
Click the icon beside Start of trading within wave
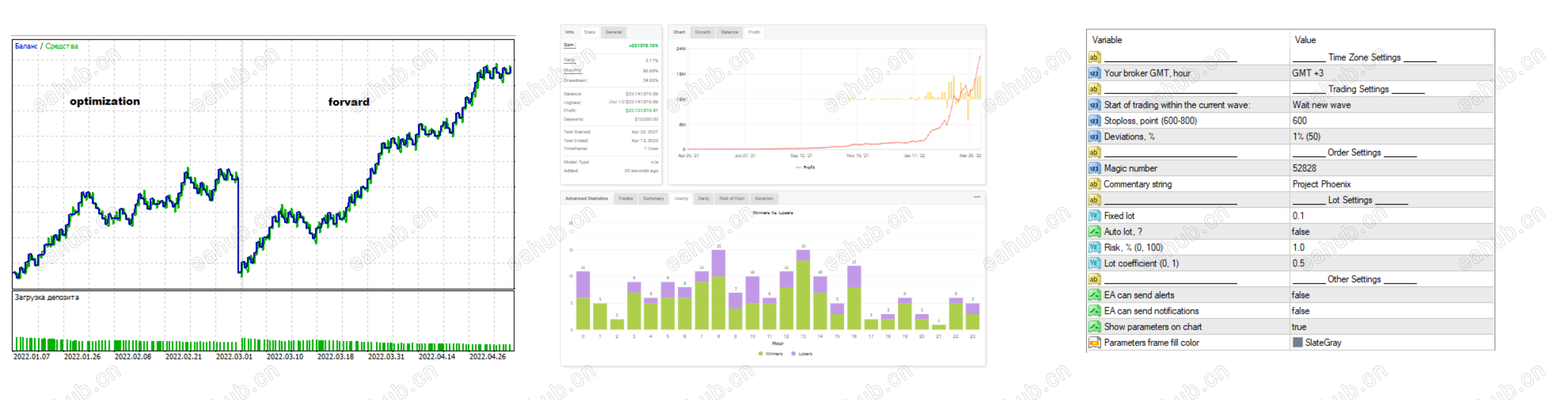(x=1094, y=105)
